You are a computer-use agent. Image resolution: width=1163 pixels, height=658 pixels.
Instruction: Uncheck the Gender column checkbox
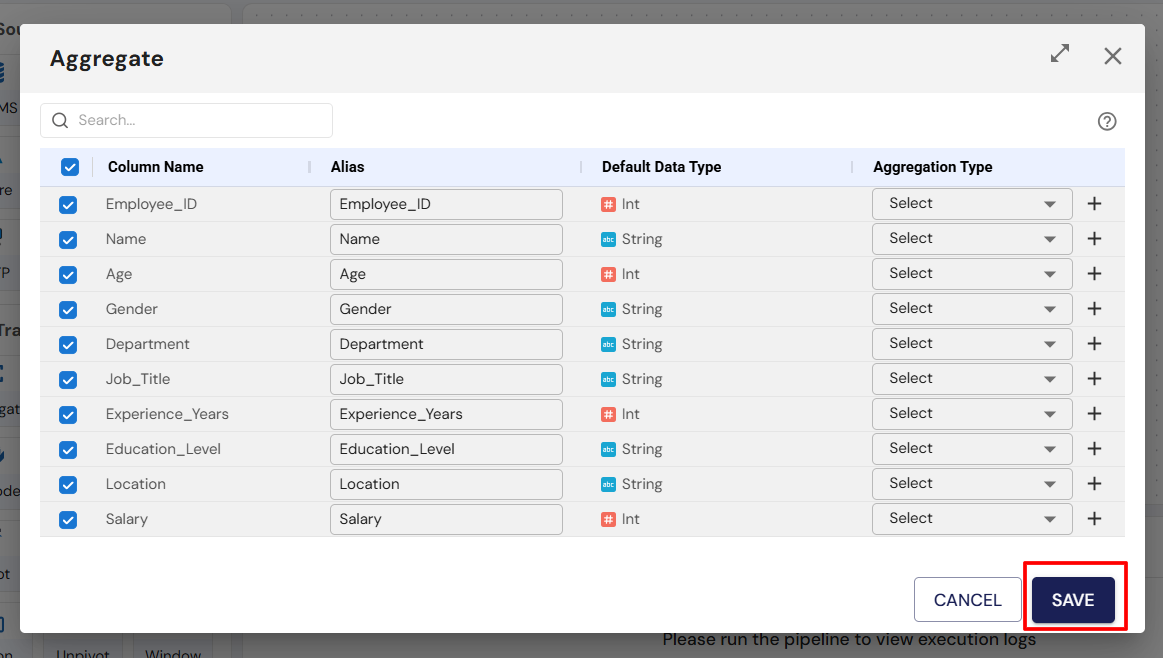(x=68, y=309)
